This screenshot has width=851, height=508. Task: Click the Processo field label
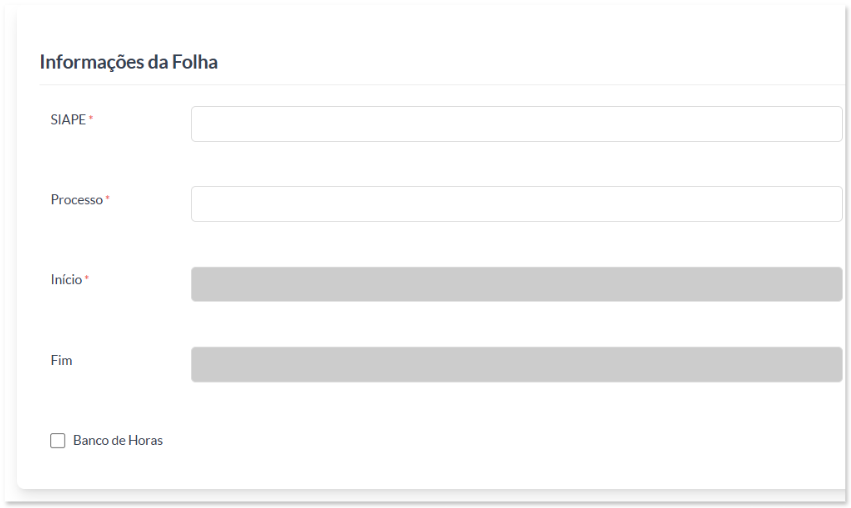coord(77,200)
